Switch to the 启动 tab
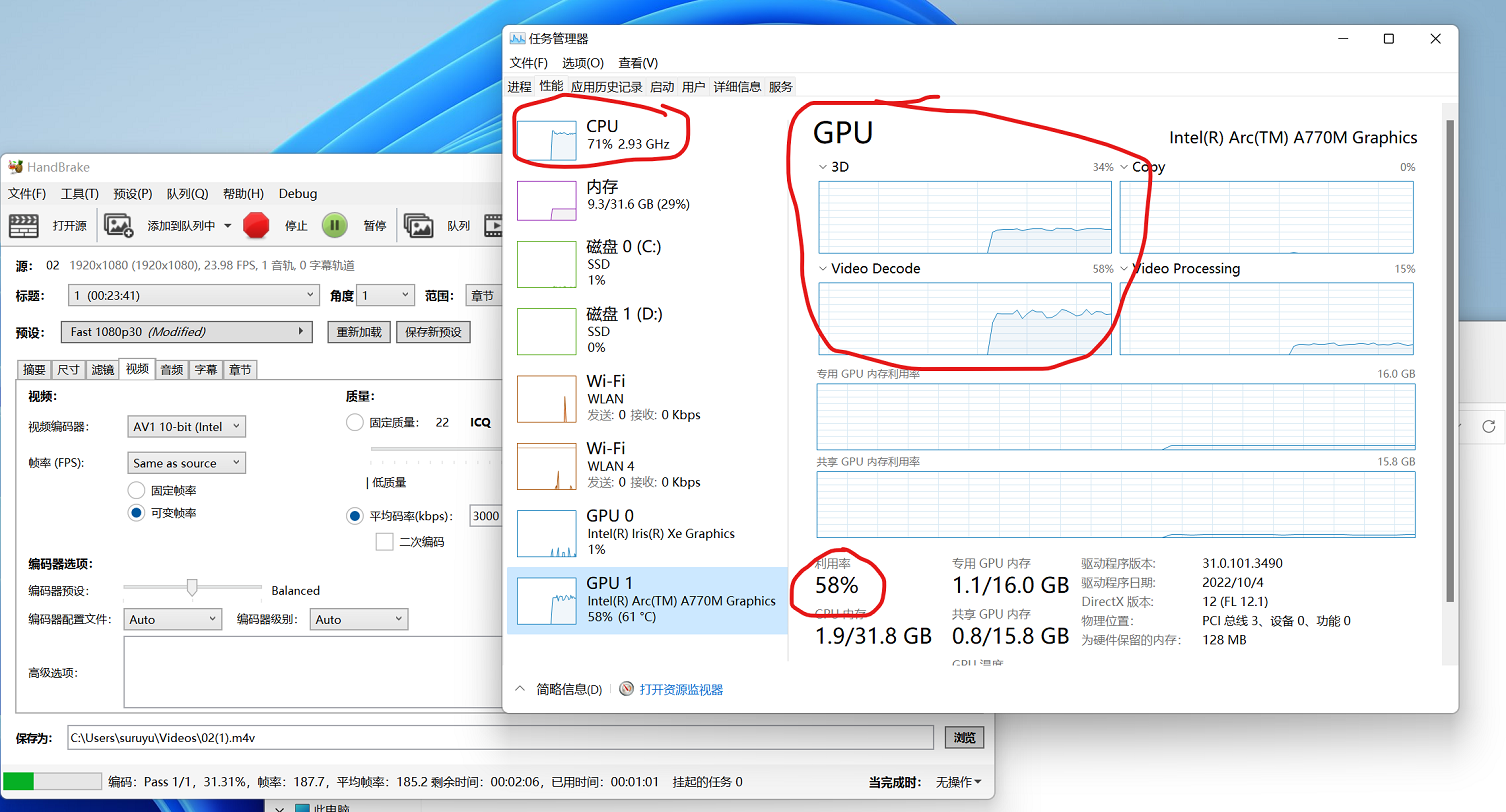Image resolution: width=1506 pixels, height=812 pixels. (x=662, y=87)
